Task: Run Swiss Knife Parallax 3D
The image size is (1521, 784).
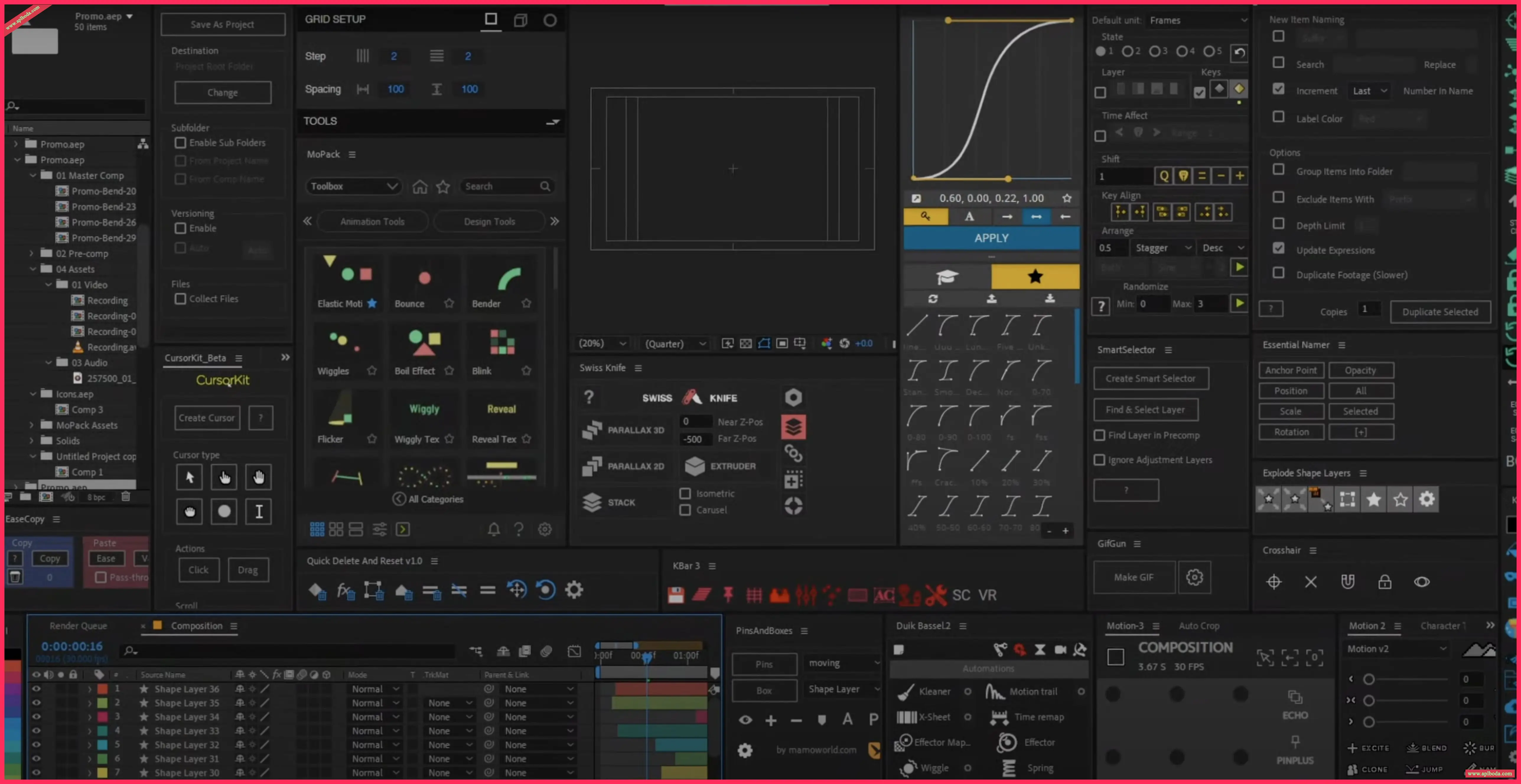Action: (x=623, y=430)
